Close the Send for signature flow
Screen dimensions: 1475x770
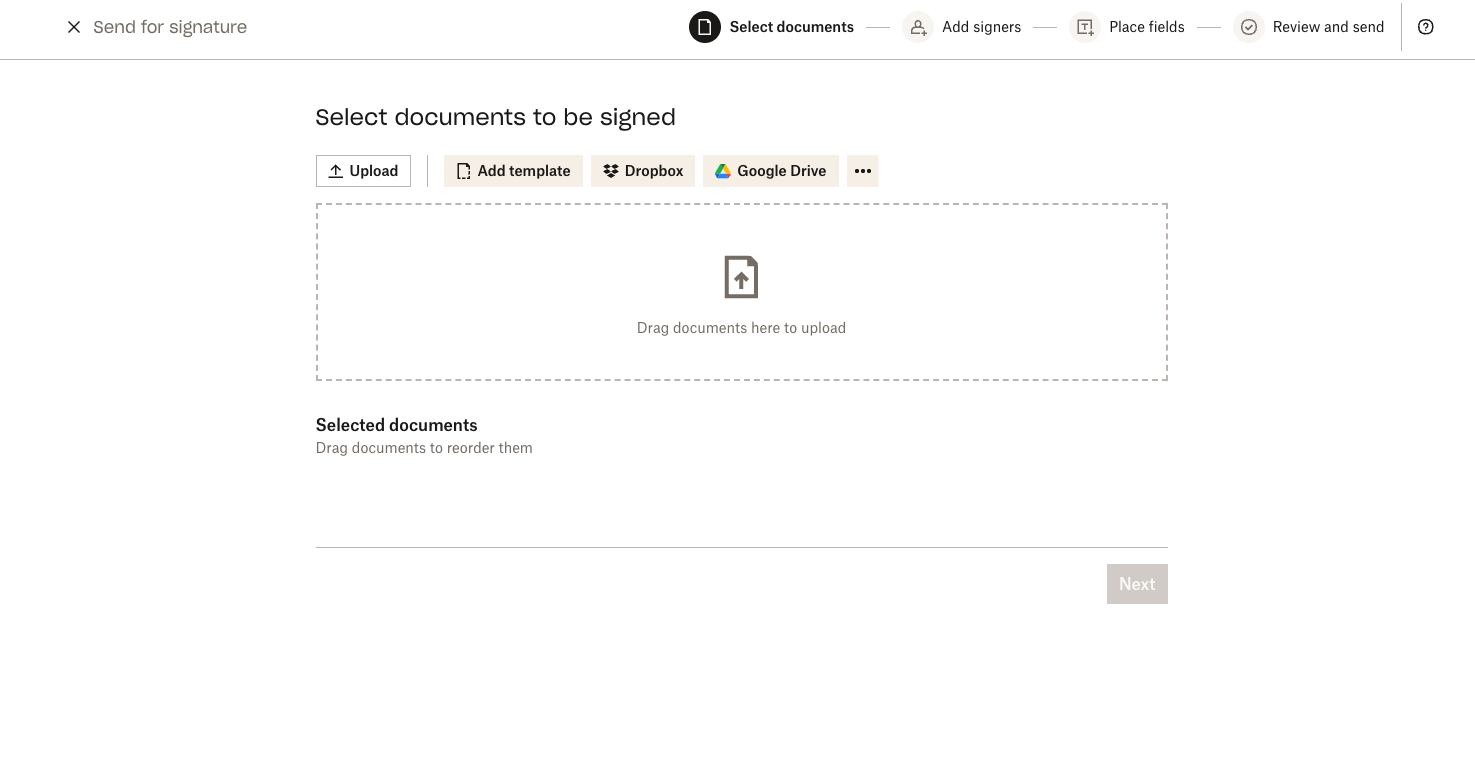[74, 27]
